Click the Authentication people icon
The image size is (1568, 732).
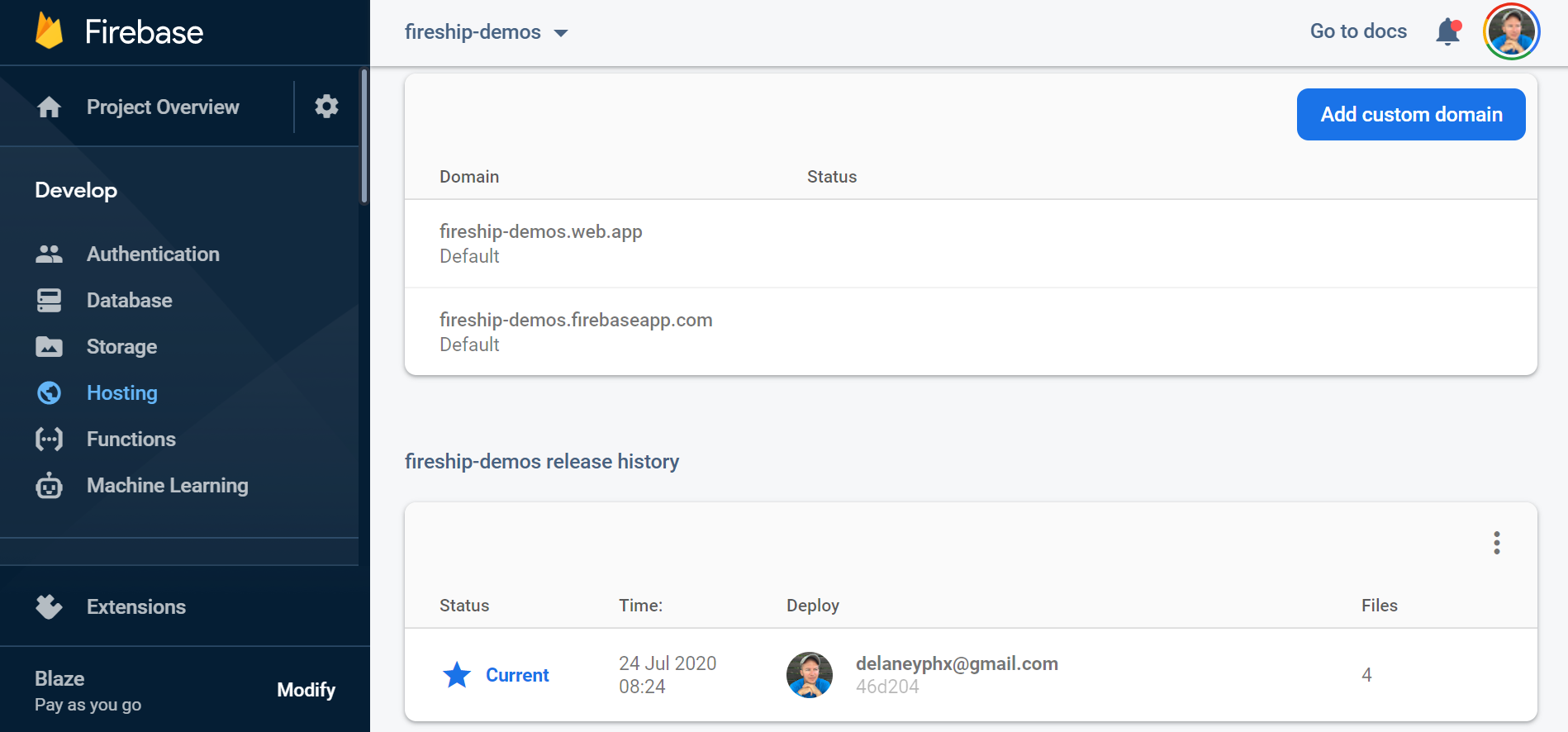(x=49, y=254)
